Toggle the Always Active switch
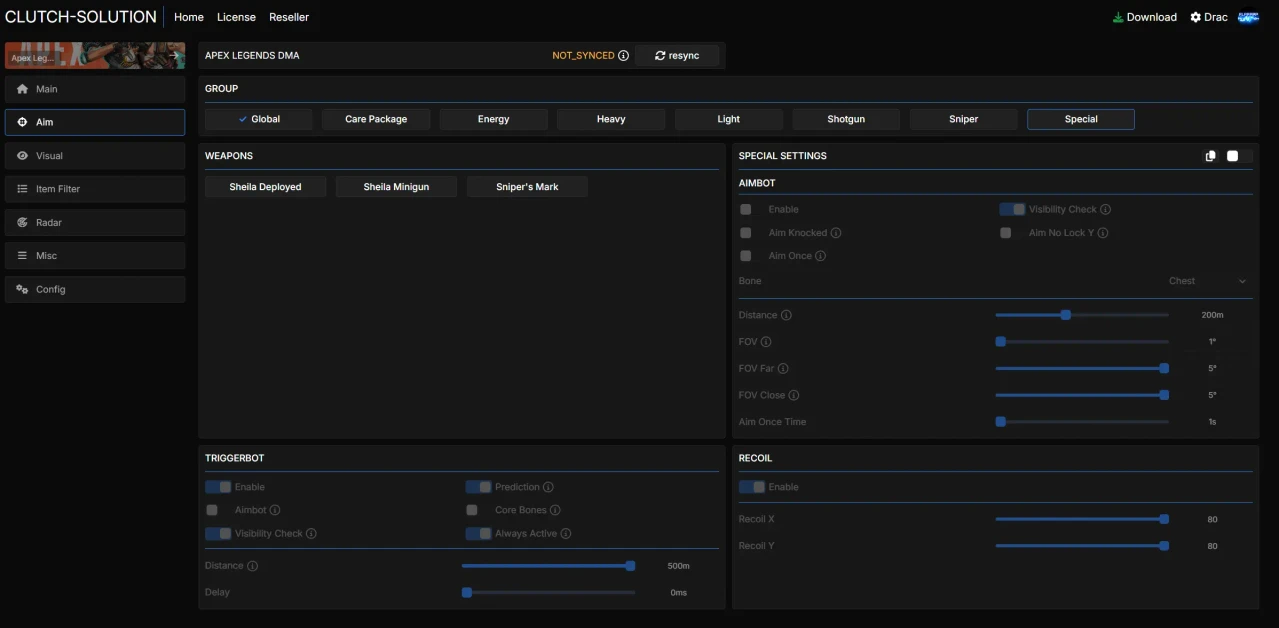1279x628 pixels. click(x=478, y=534)
